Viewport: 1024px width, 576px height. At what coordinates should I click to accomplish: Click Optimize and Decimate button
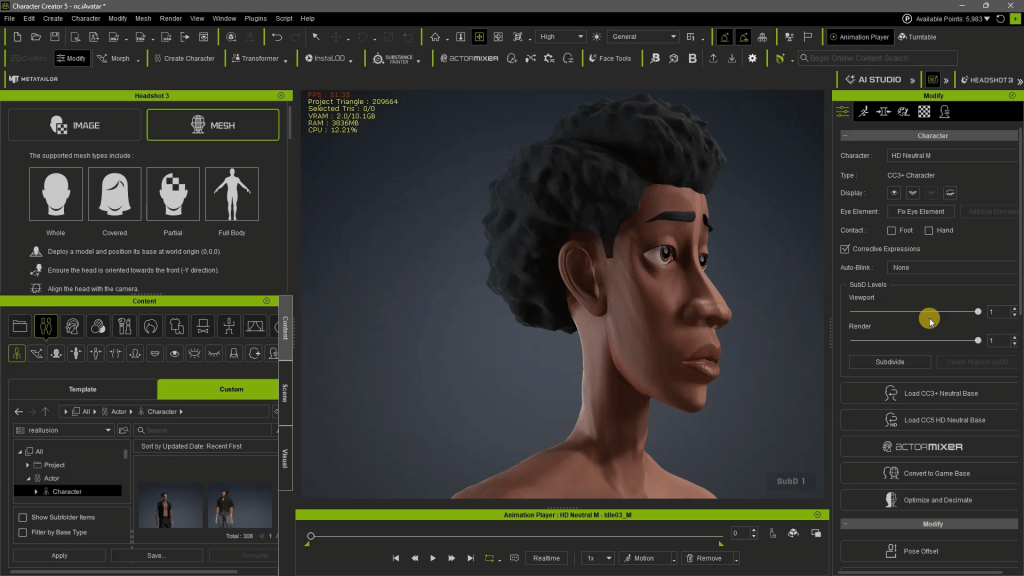pyautogui.click(x=929, y=500)
